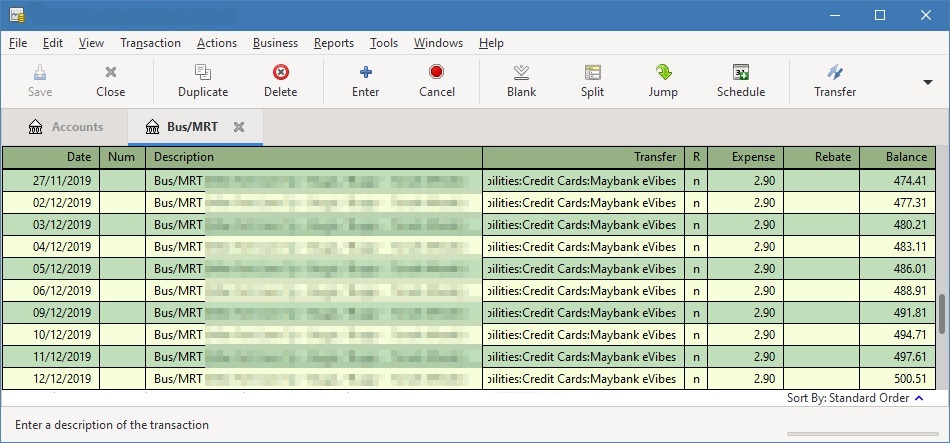Click the R column header
The height and width of the screenshot is (443, 950).
696,158
